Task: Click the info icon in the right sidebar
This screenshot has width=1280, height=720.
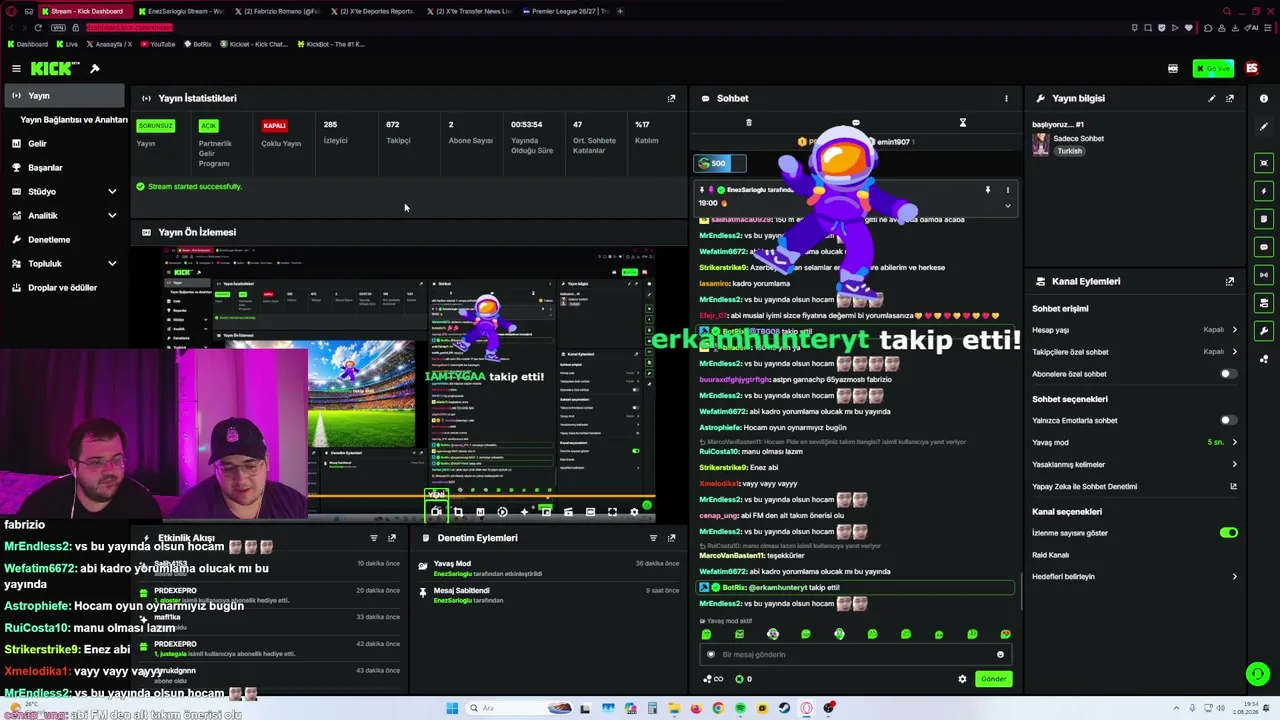Action: tap(1264, 98)
